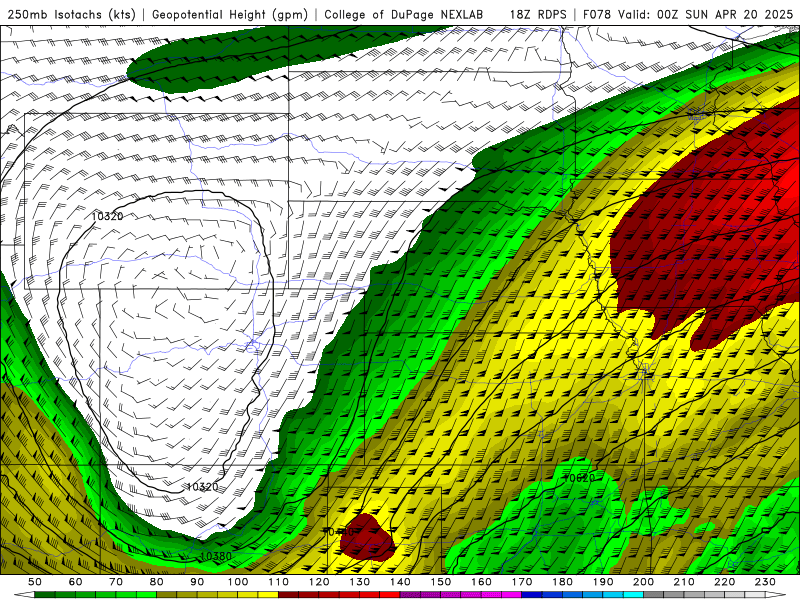The width and height of the screenshot is (800, 600).
Task: Click the '210' value on the color scale
Action: pyautogui.click(x=684, y=582)
